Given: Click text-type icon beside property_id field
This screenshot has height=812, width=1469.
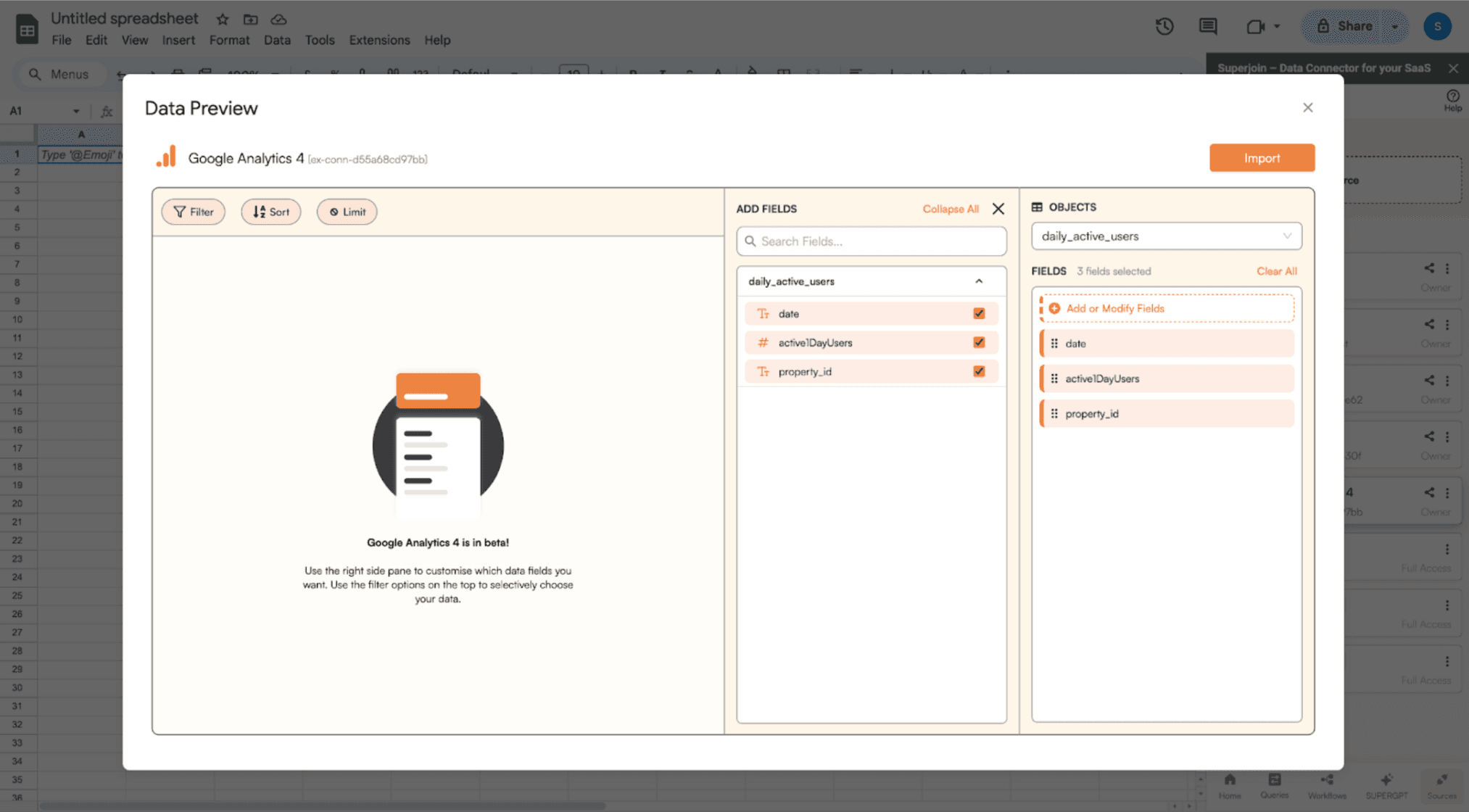Looking at the screenshot, I should [x=763, y=371].
